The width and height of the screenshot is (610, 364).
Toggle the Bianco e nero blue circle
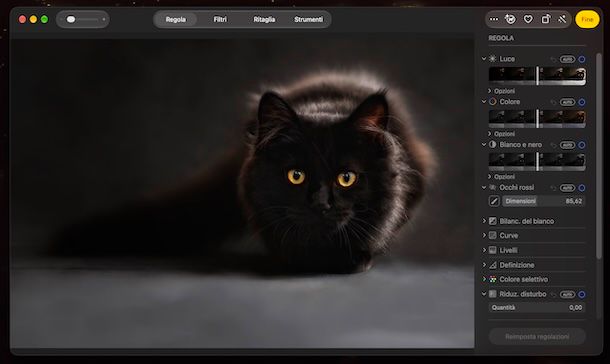(x=582, y=145)
